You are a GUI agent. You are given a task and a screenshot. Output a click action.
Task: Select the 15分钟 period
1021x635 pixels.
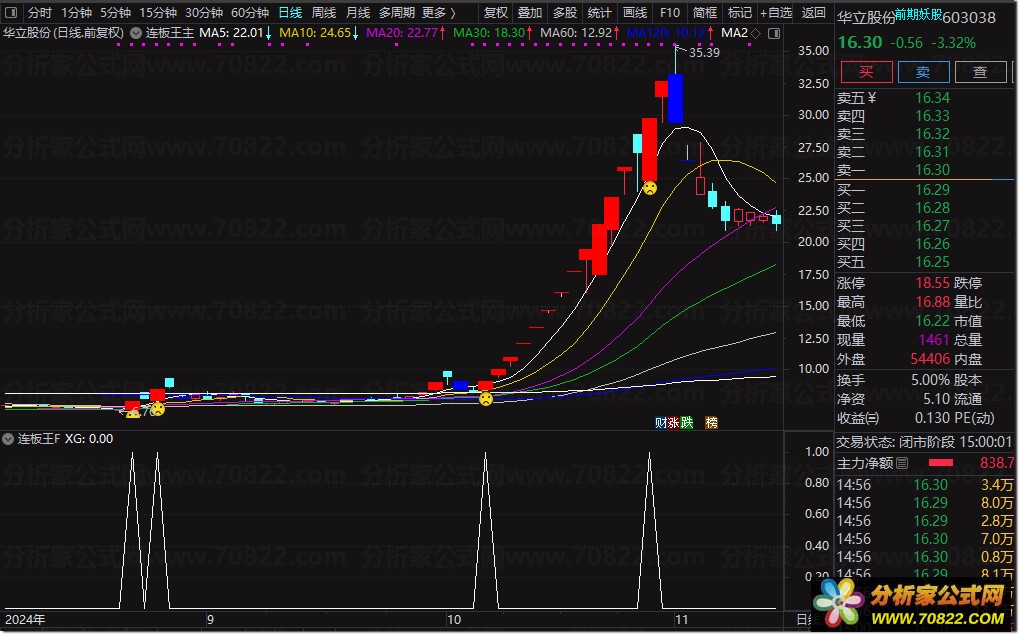pos(158,12)
